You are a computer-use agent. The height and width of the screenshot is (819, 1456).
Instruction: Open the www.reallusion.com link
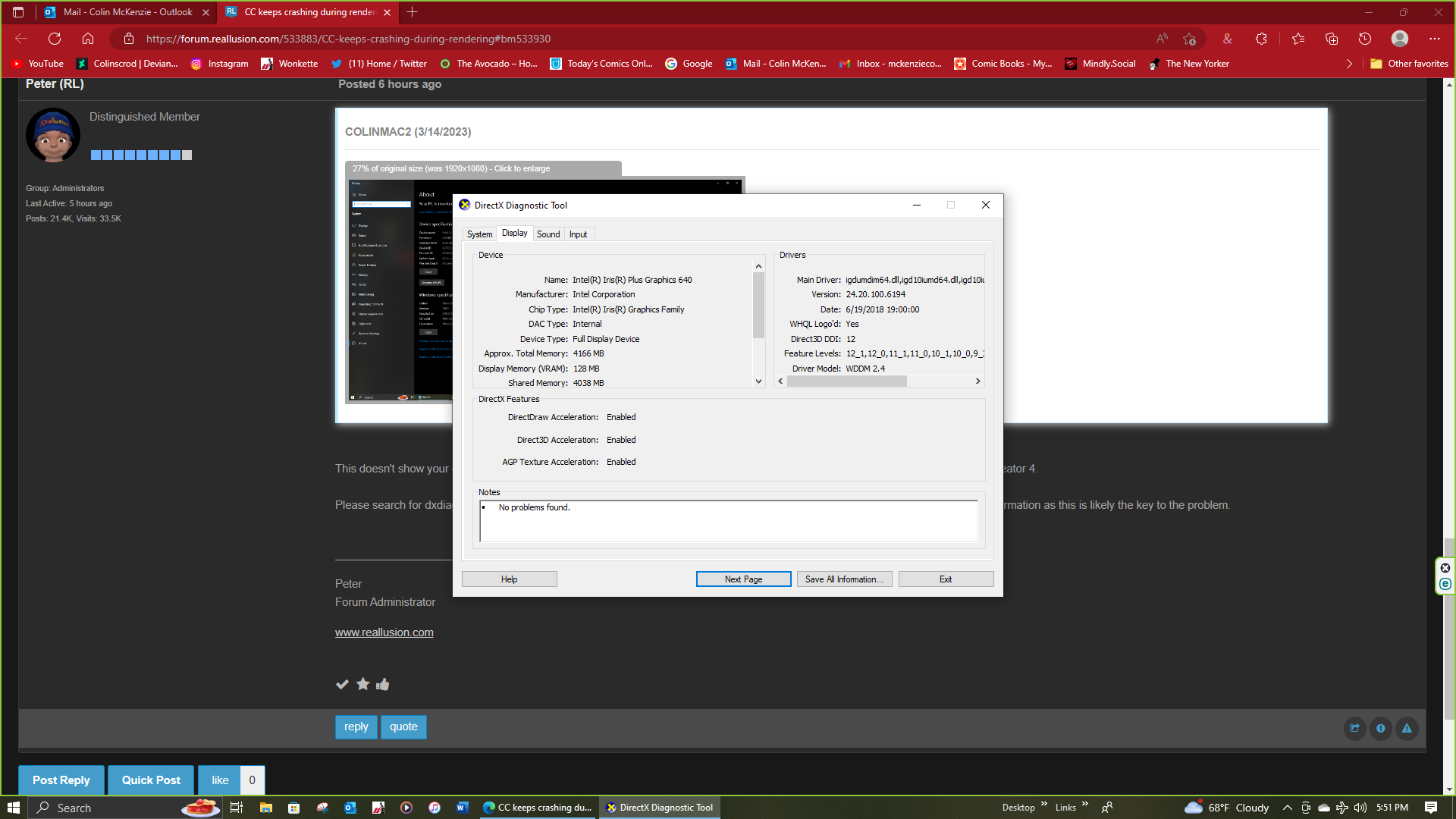click(384, 632)
